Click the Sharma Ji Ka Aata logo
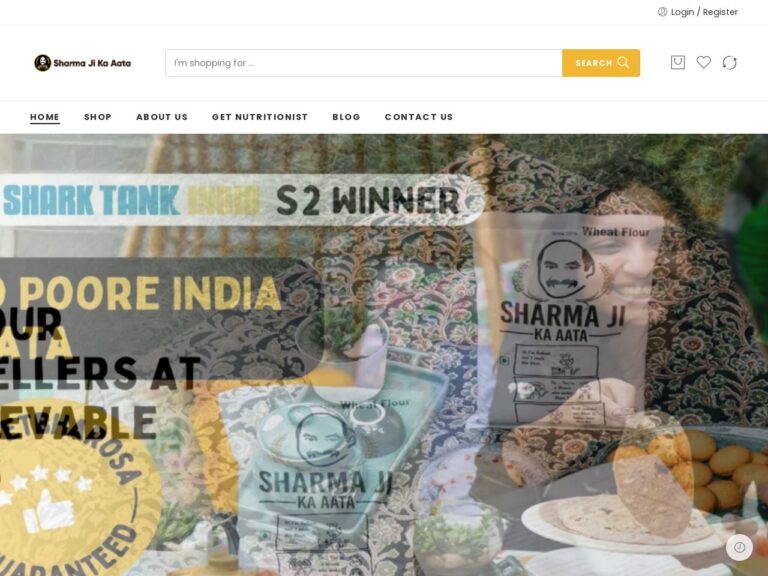The image size is (768, 576). click(82, 63)
